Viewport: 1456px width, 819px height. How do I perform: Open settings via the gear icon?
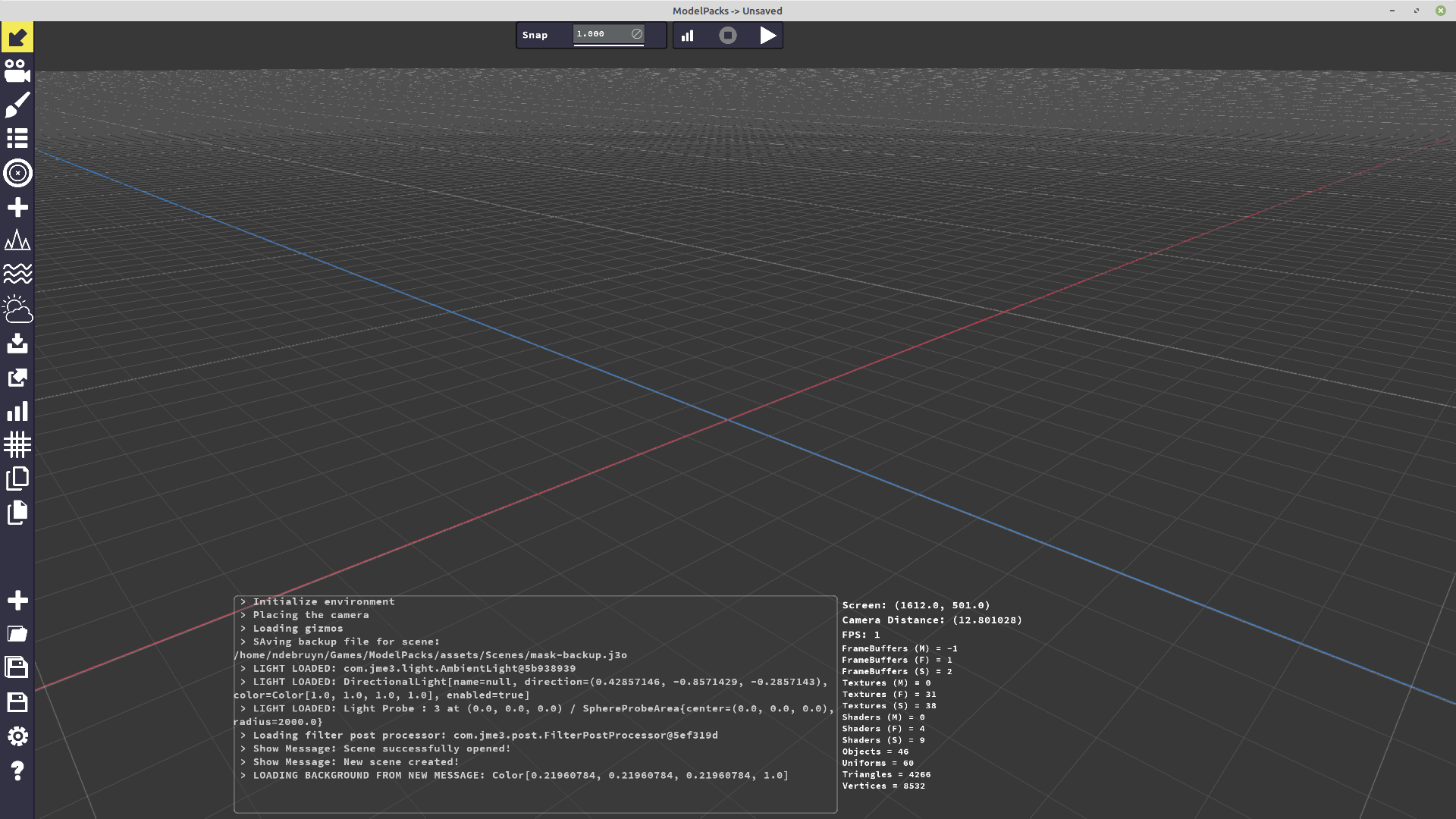[x=17, y=736]
